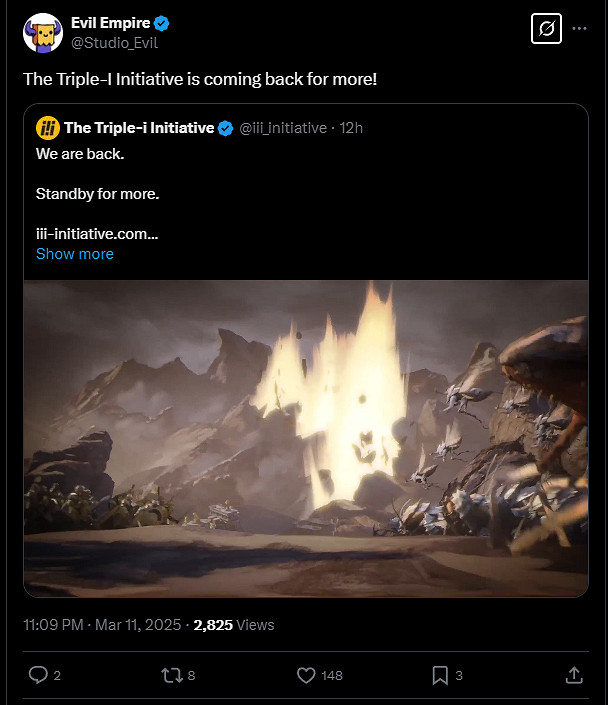Click Triple-i Initiative verified badge
The height and width of the screenshot is (705, 608).
coord(226,128)
